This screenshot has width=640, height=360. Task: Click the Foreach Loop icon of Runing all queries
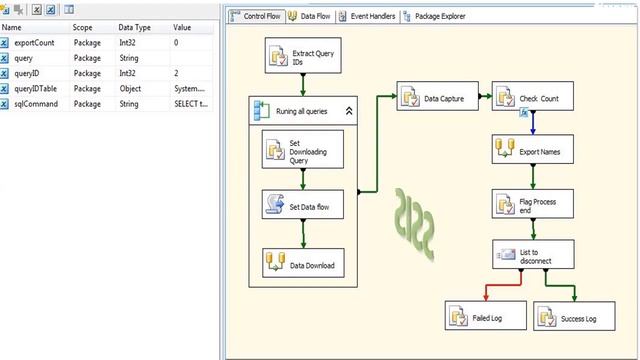262,111
